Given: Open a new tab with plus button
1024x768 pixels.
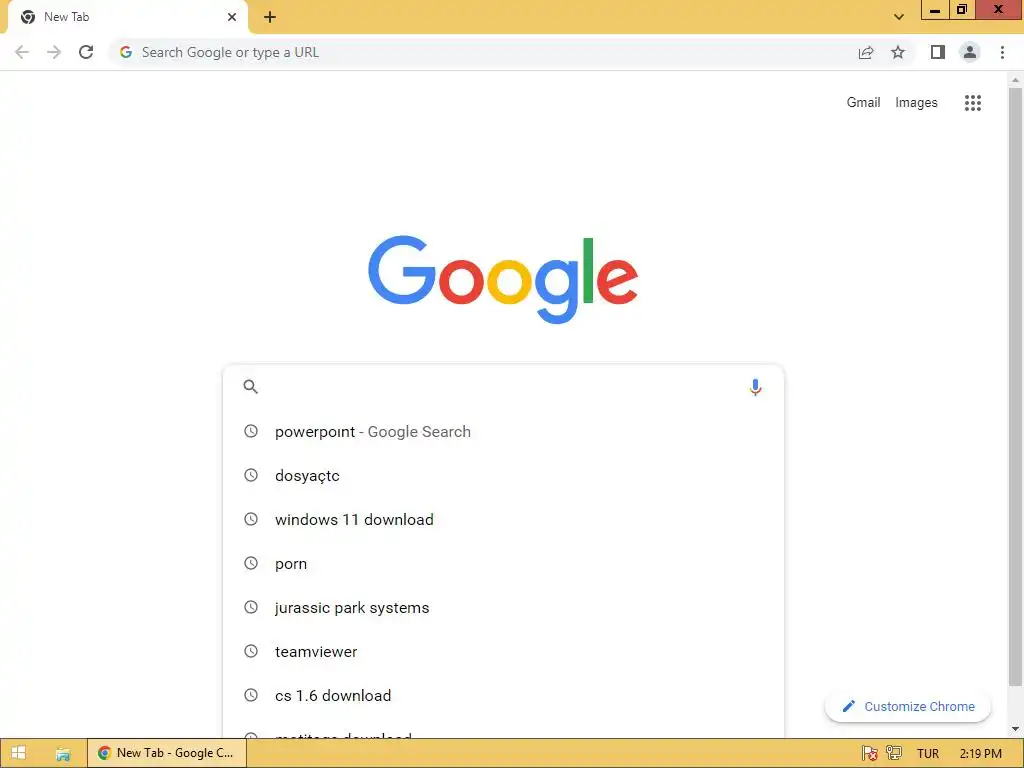Looking at the screenshot, I should click(x=270, y=17).
